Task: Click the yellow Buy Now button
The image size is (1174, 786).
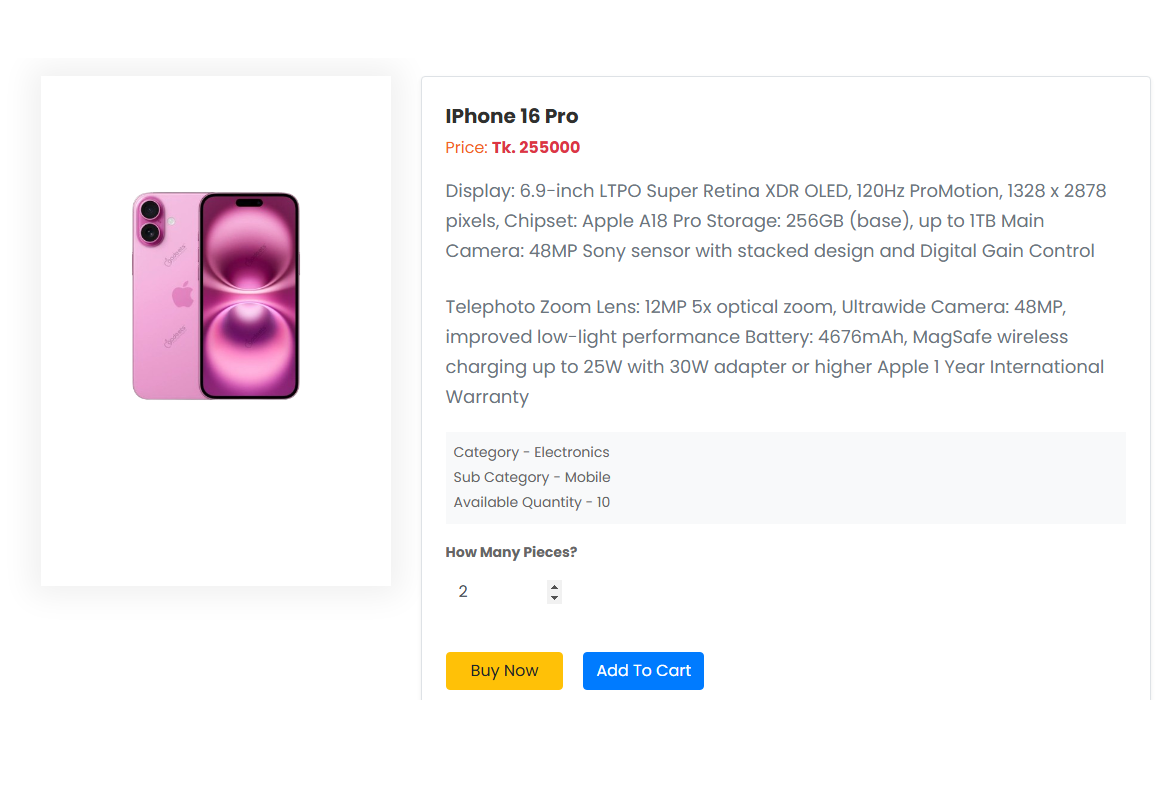Action: pyautogui.click(x=504, y=671)
